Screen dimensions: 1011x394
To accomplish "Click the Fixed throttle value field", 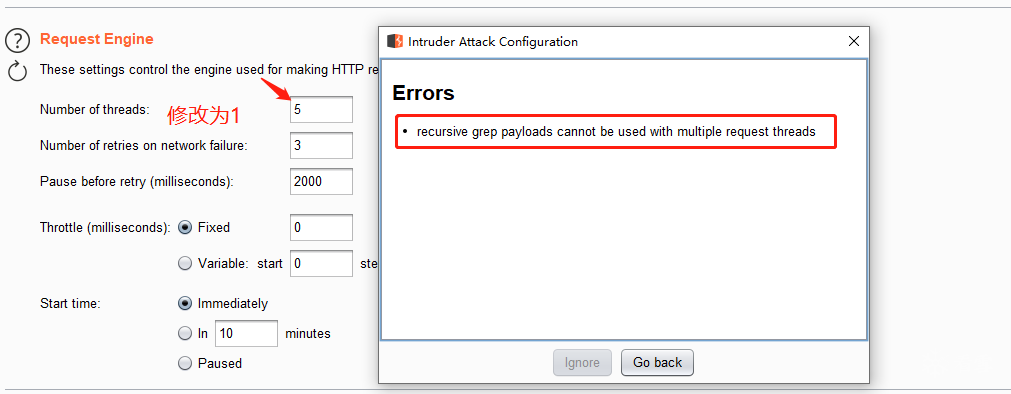I will [x=321, y=228].
